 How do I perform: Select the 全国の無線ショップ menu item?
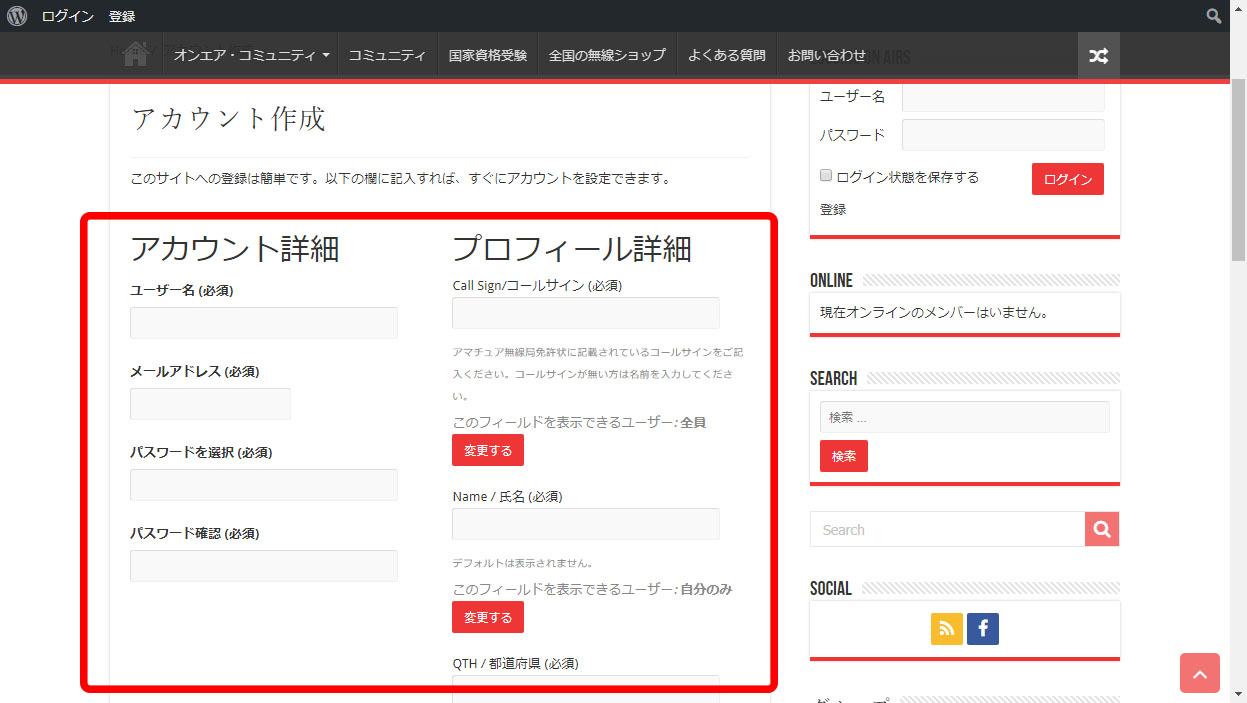[x=607, y=55]
